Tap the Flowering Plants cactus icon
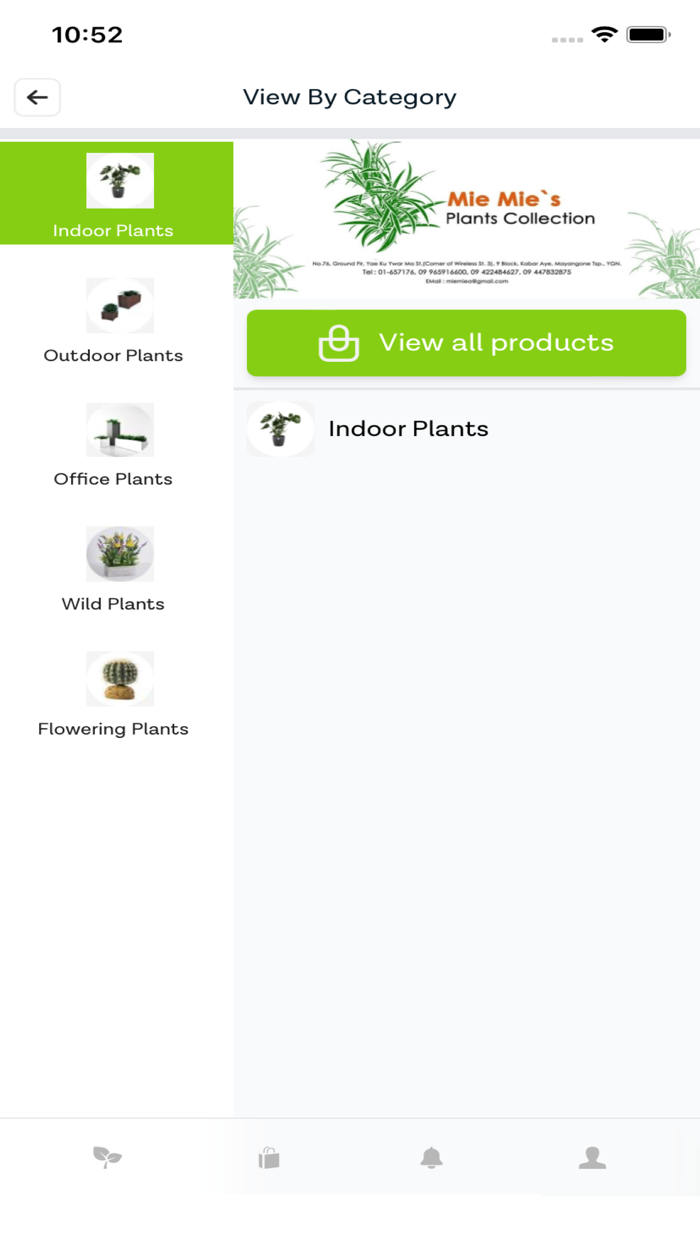The height and width of the screenshot is (1244, 700). tap(120, 678)
